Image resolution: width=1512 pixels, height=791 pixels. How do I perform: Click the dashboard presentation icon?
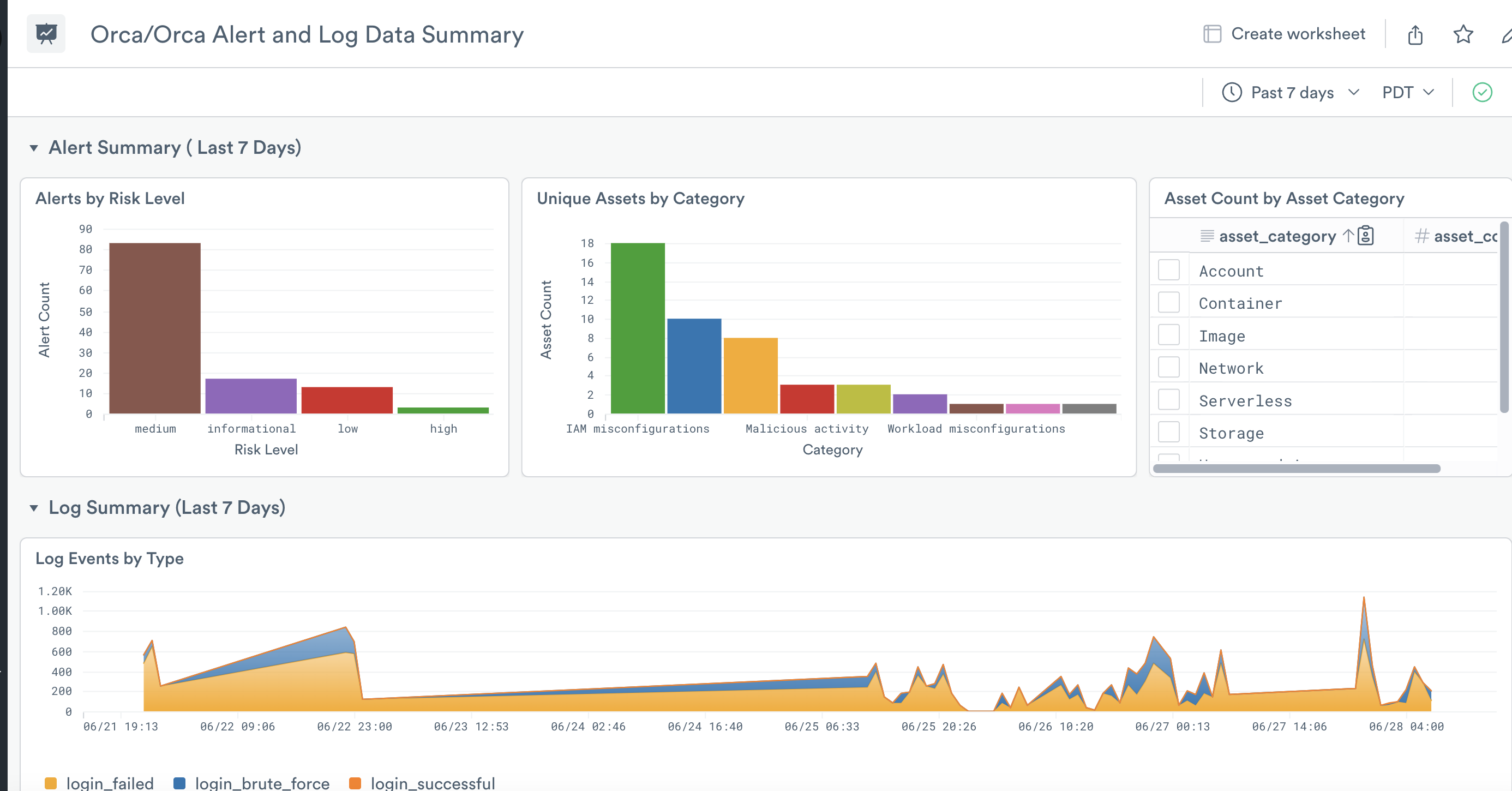coord(46,34)
